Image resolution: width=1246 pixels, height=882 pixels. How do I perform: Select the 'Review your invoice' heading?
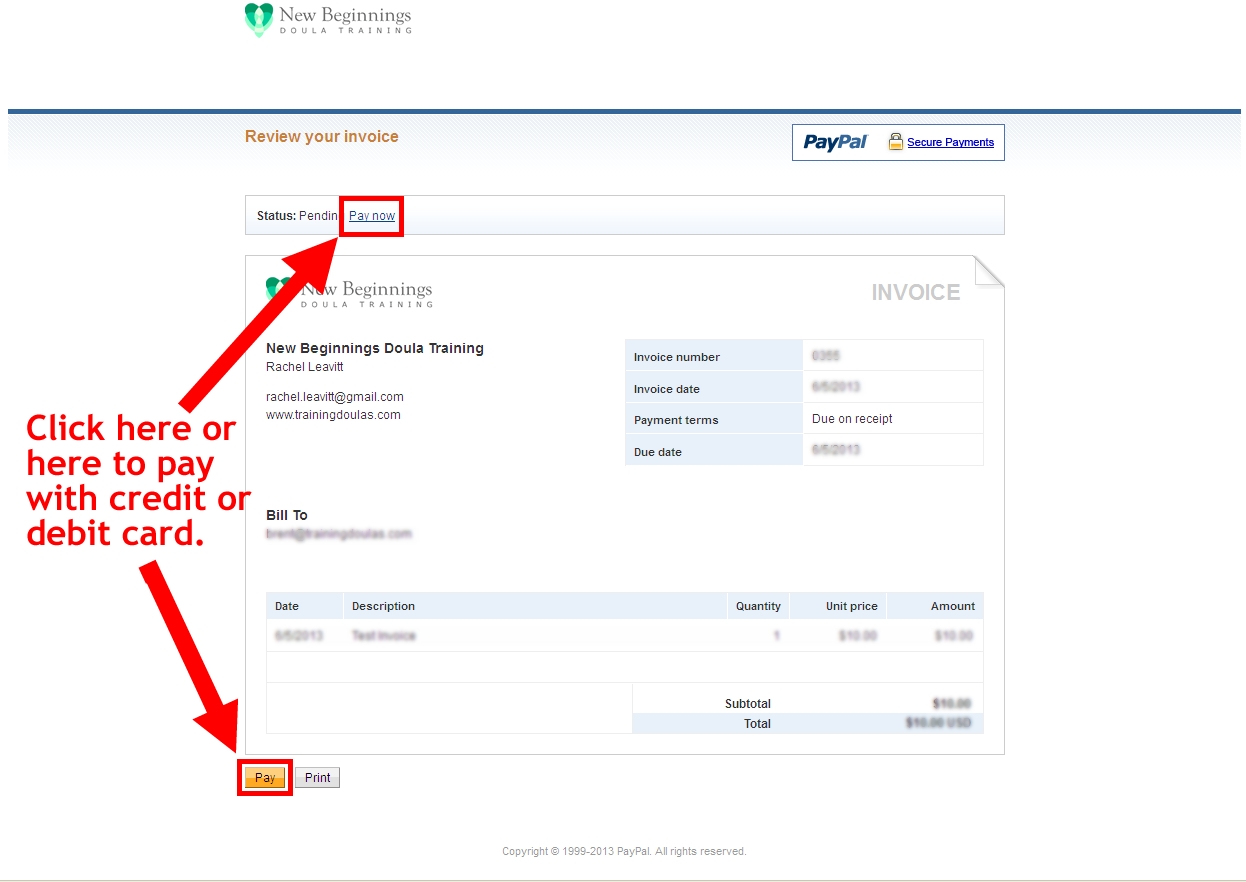click(x=322, y=137)
